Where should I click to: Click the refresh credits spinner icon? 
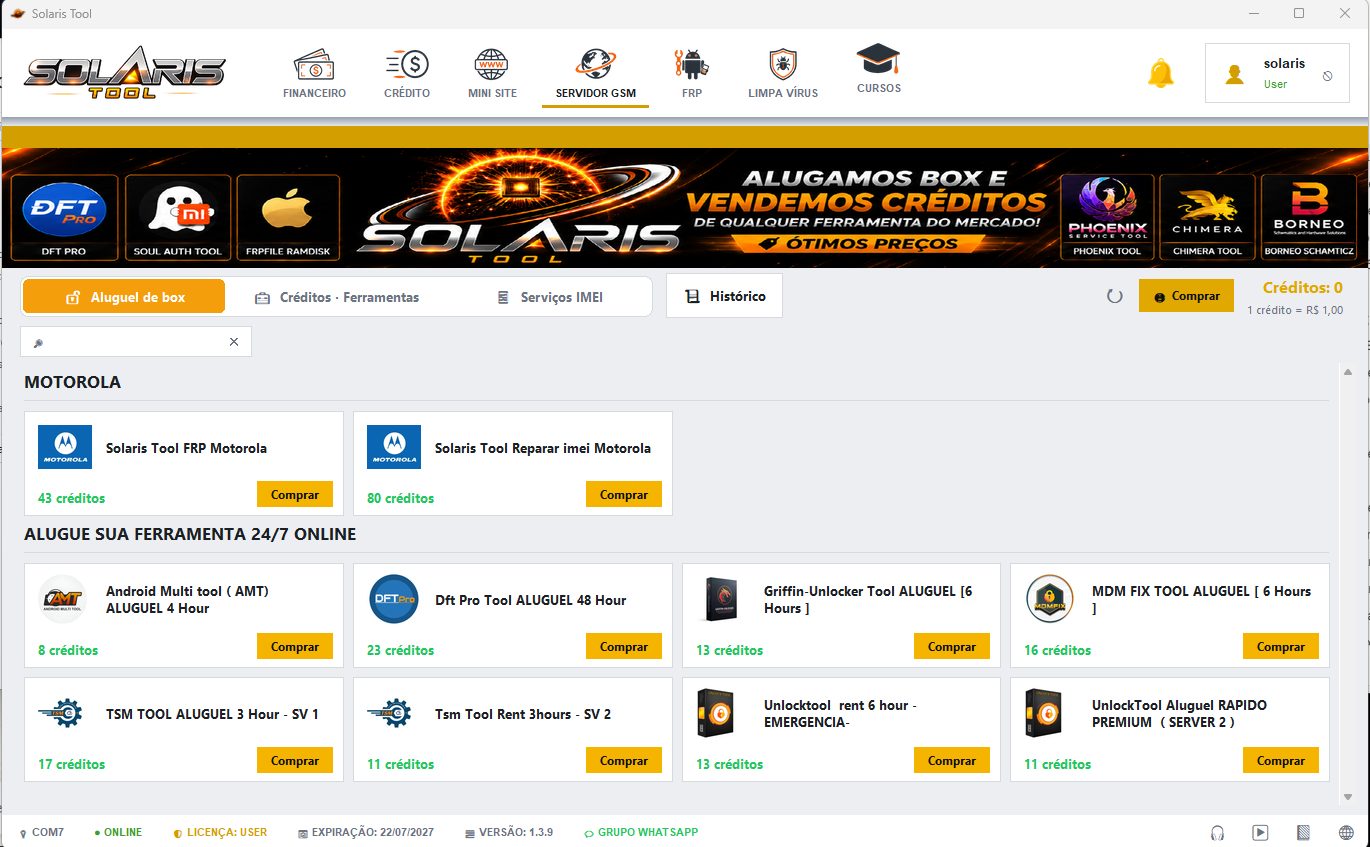click(1115, 297)
